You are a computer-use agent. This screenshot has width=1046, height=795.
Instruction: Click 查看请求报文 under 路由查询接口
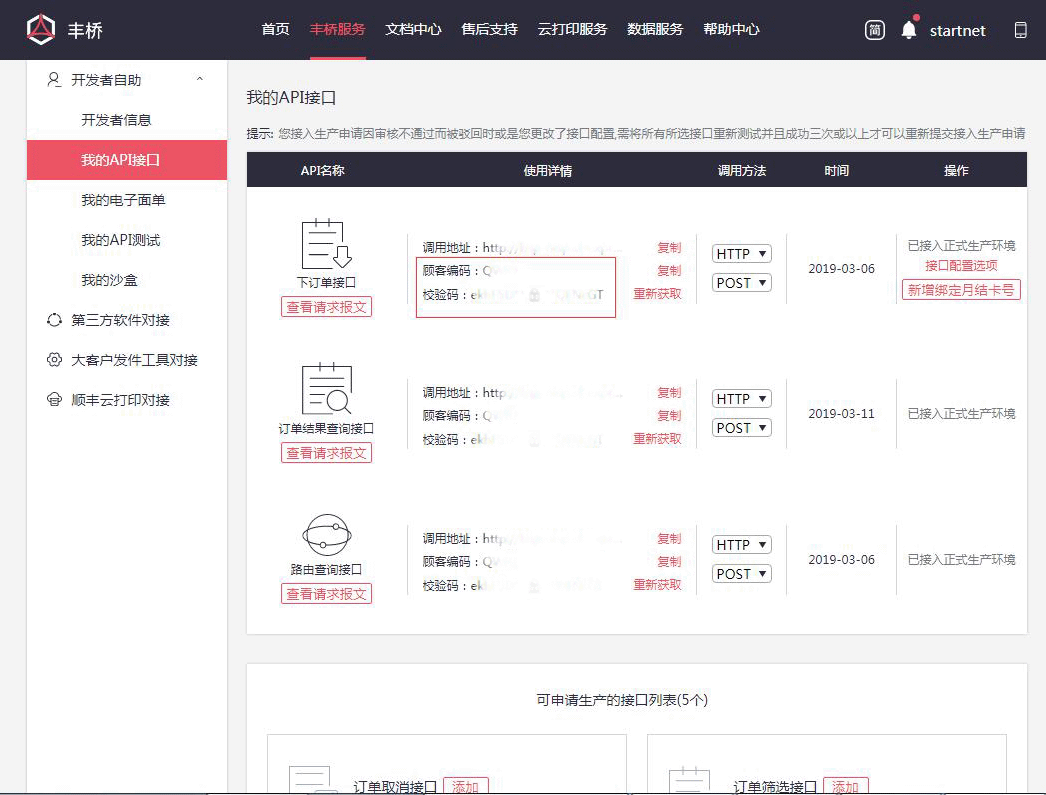pos(326,594)
